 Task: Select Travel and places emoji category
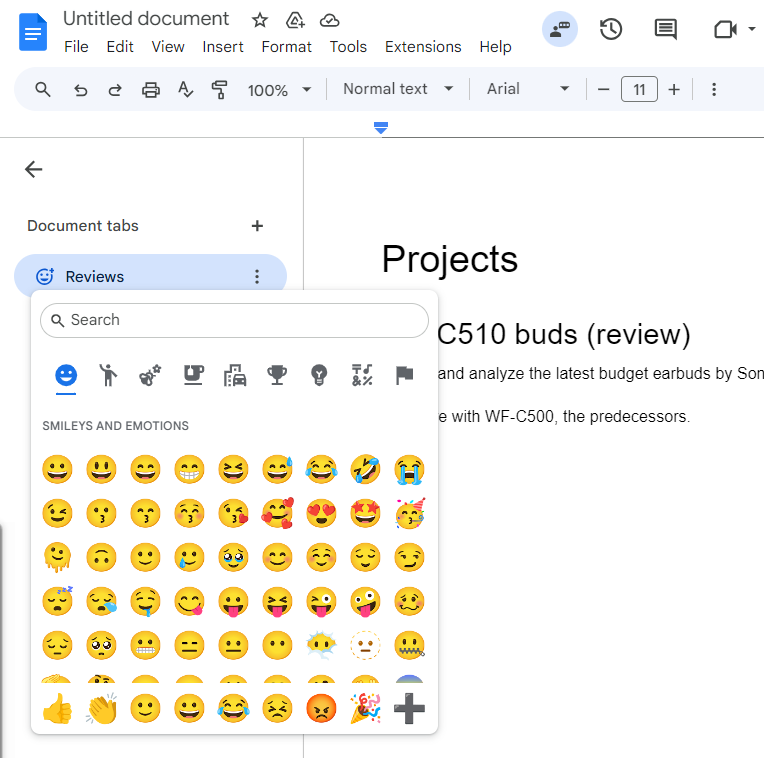235,376
